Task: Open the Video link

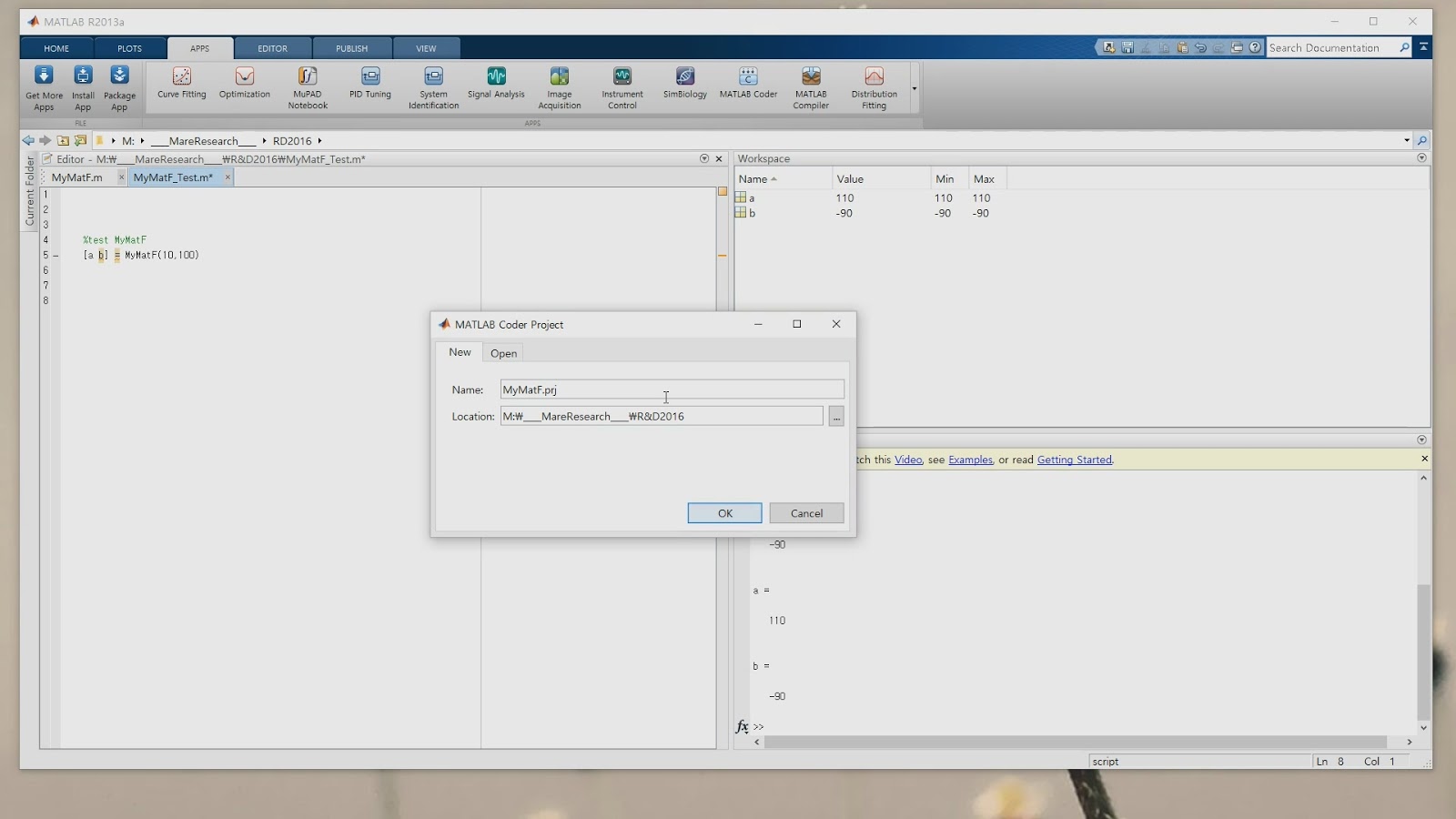Action: [x=908, y=460]
